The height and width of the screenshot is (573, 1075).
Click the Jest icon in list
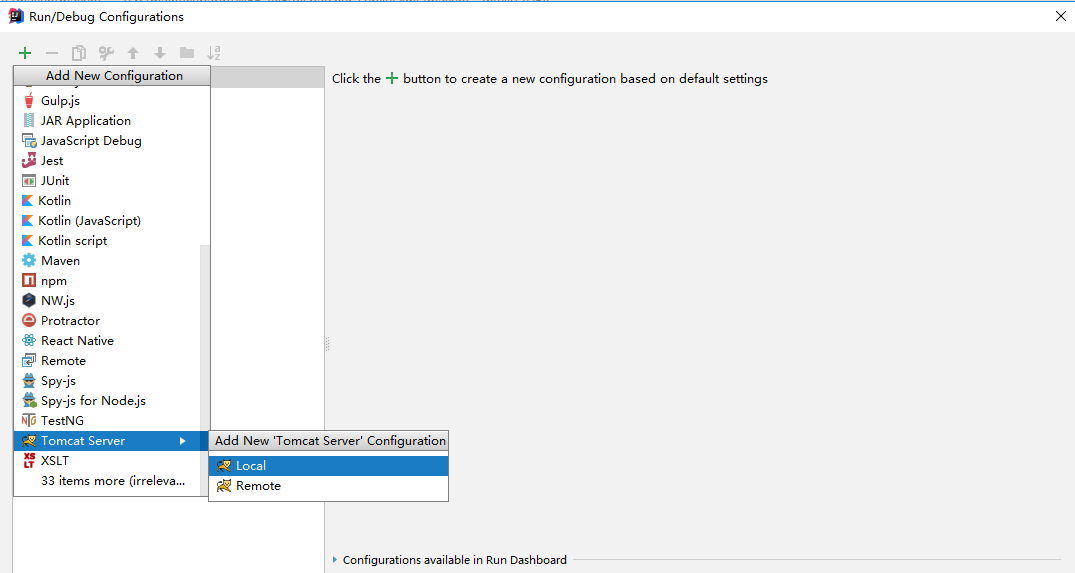point(29,160)
